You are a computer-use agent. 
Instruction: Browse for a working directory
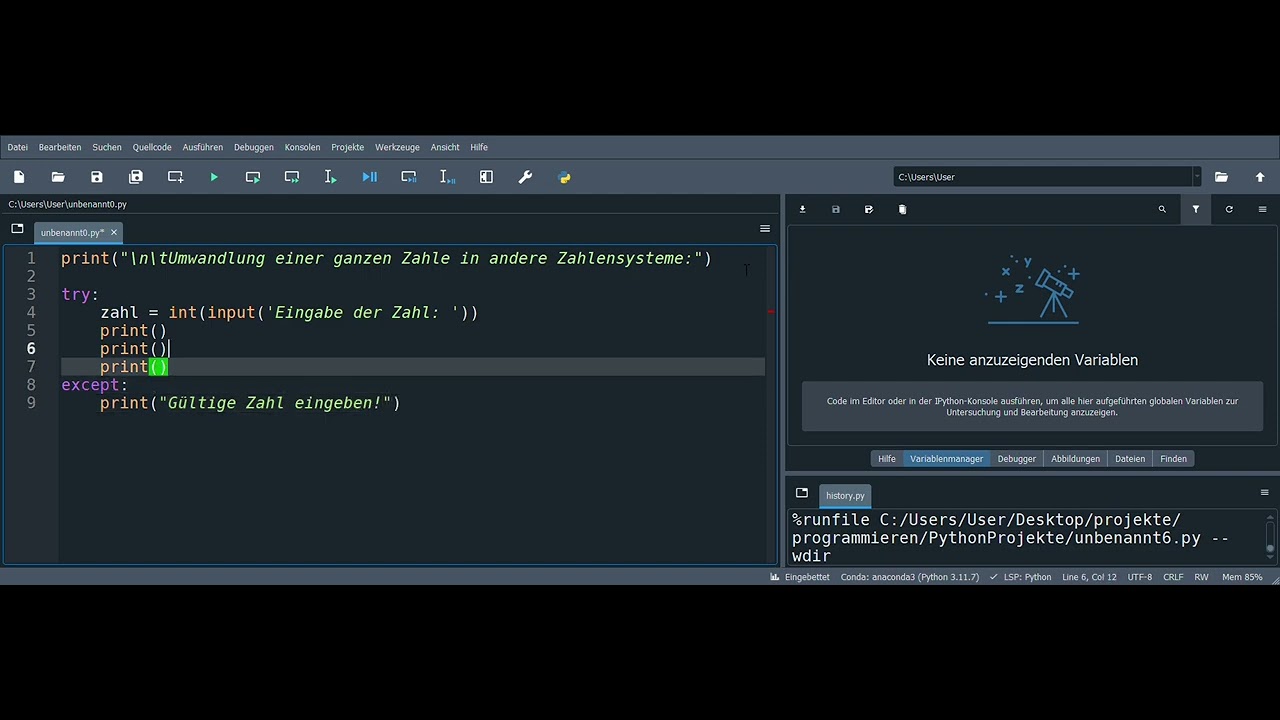pos(1221,177)
